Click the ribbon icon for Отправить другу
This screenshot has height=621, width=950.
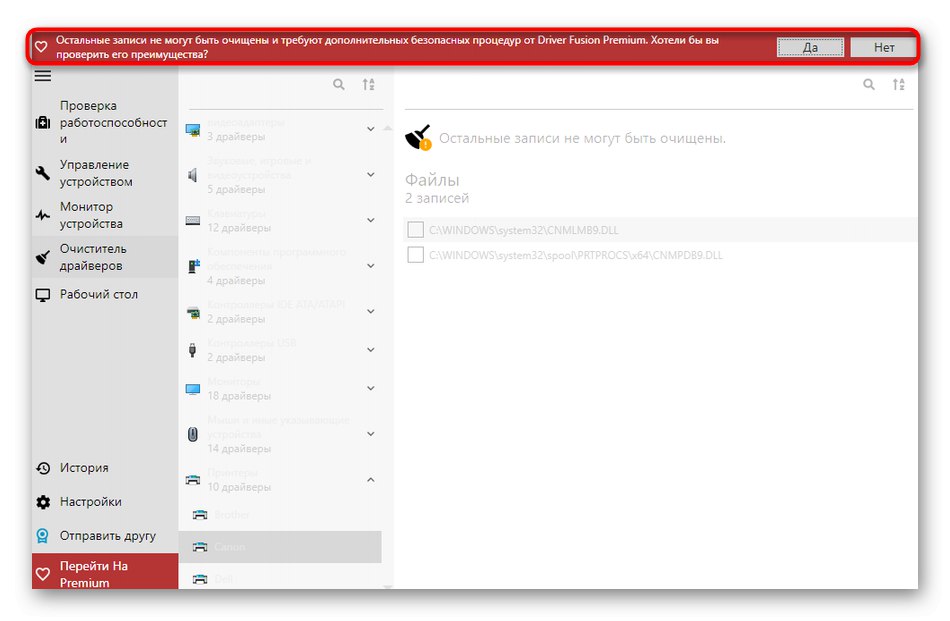[x=42, y=536]
